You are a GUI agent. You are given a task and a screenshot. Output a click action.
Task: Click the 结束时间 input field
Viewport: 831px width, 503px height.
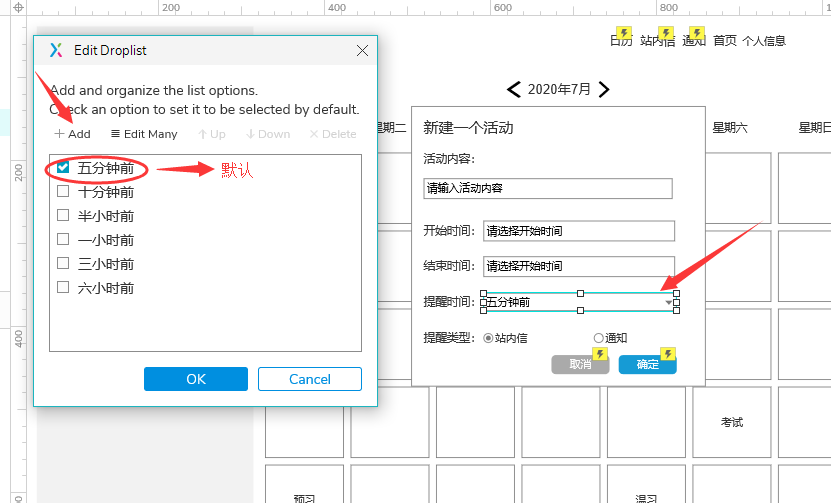(x=579, y=266)
